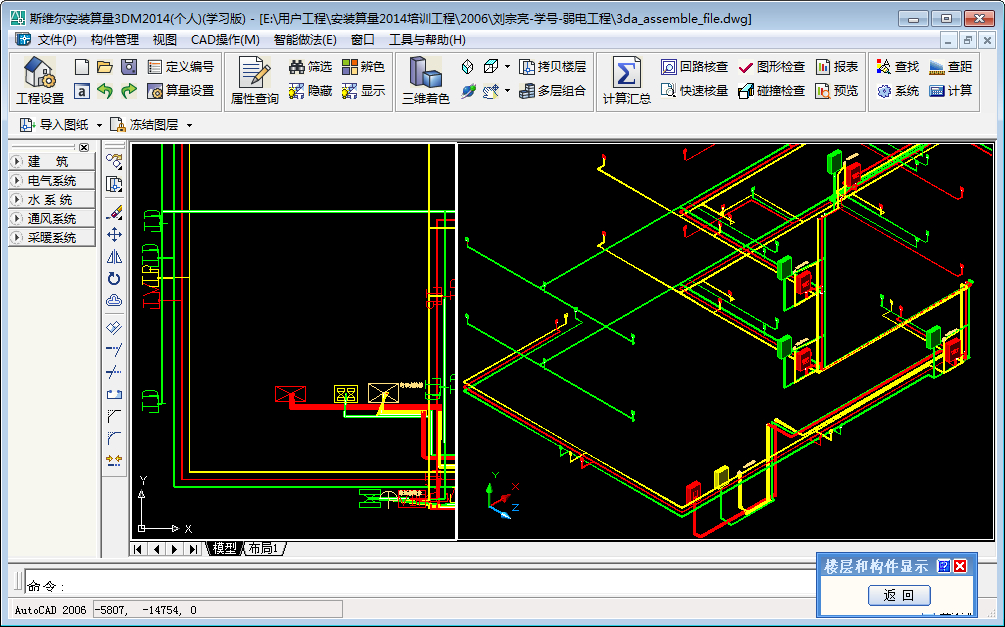The height and width of the screenshot is (627, 1005).
Task: Expand the 电气系统 category
Action: click(52, 181)
